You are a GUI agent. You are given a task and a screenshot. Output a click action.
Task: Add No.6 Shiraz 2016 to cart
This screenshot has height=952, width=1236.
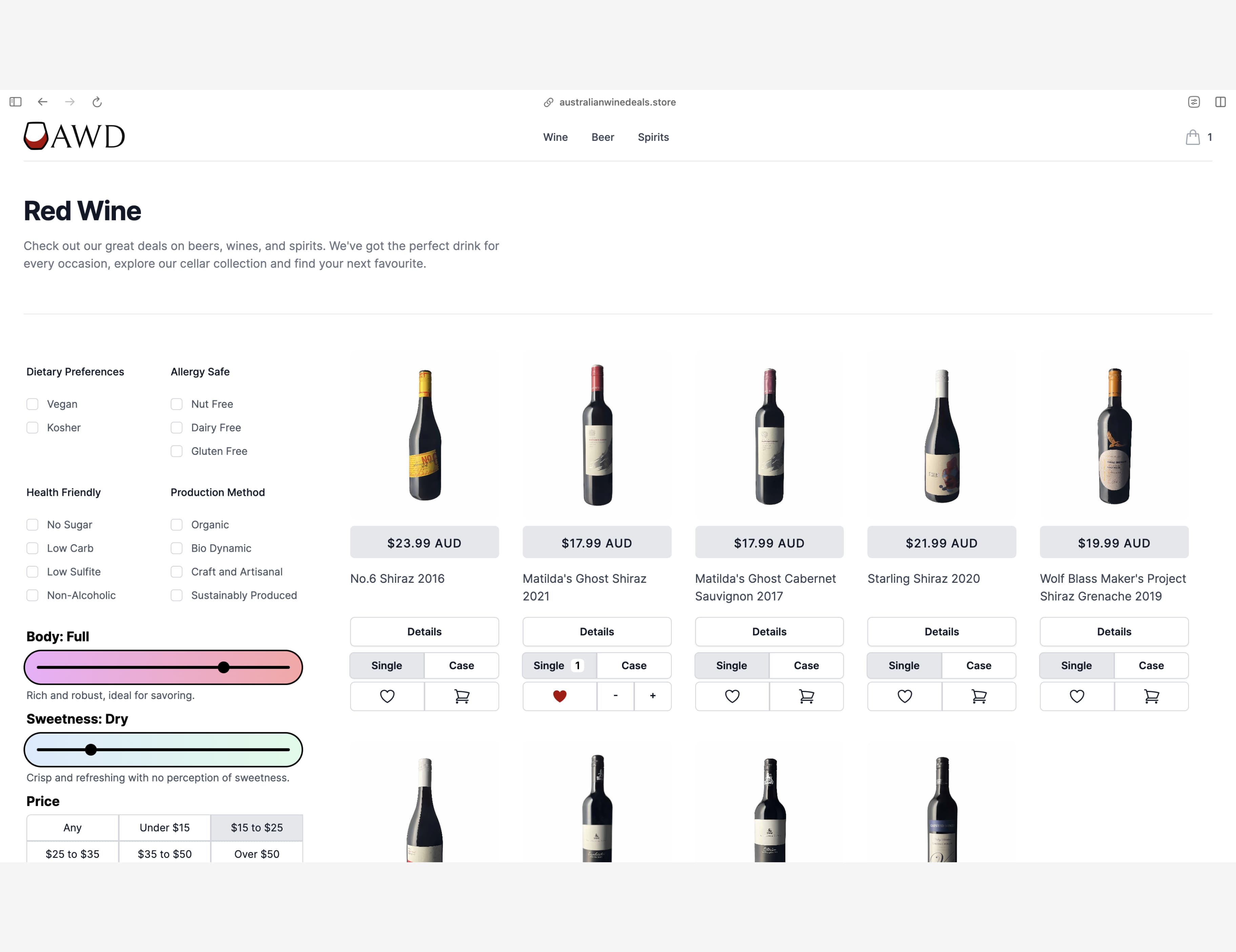point(462,696)
